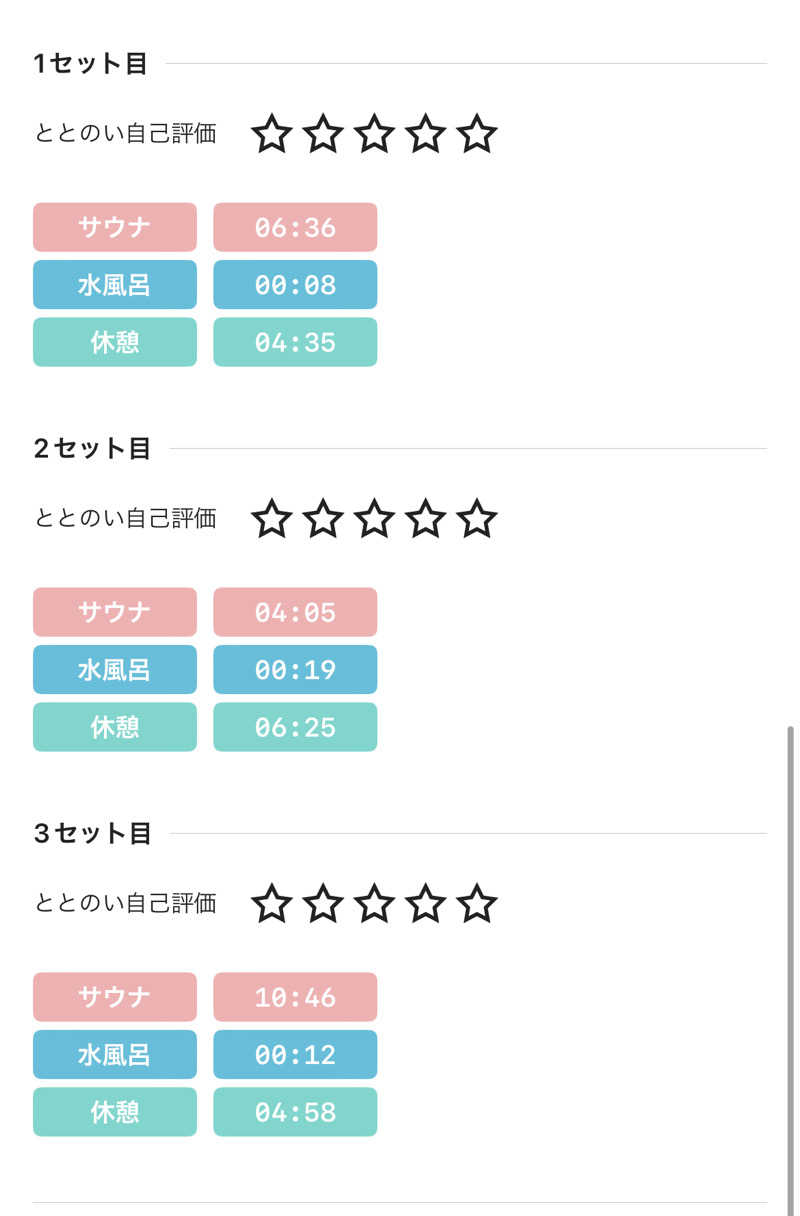800x1216 pixels.
Task: Set 3 rating to four stars
Action: coord(425,904)
